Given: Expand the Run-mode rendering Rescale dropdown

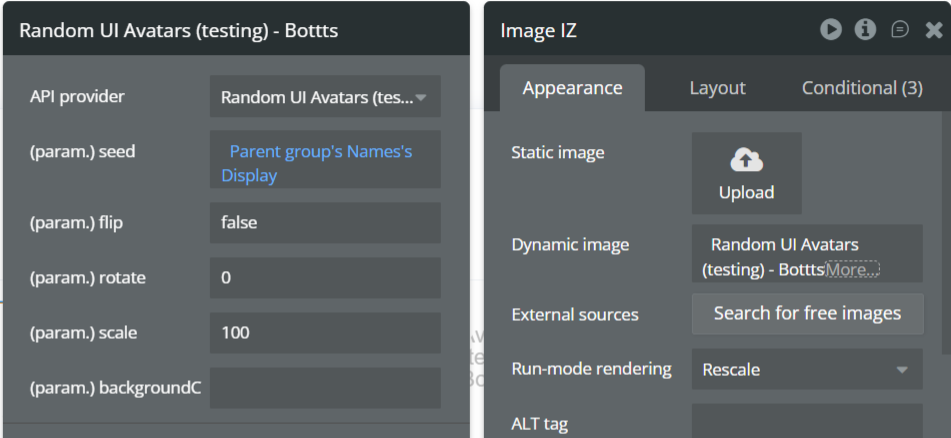Looking at the screenshot, I should click(x=806, y=369).
